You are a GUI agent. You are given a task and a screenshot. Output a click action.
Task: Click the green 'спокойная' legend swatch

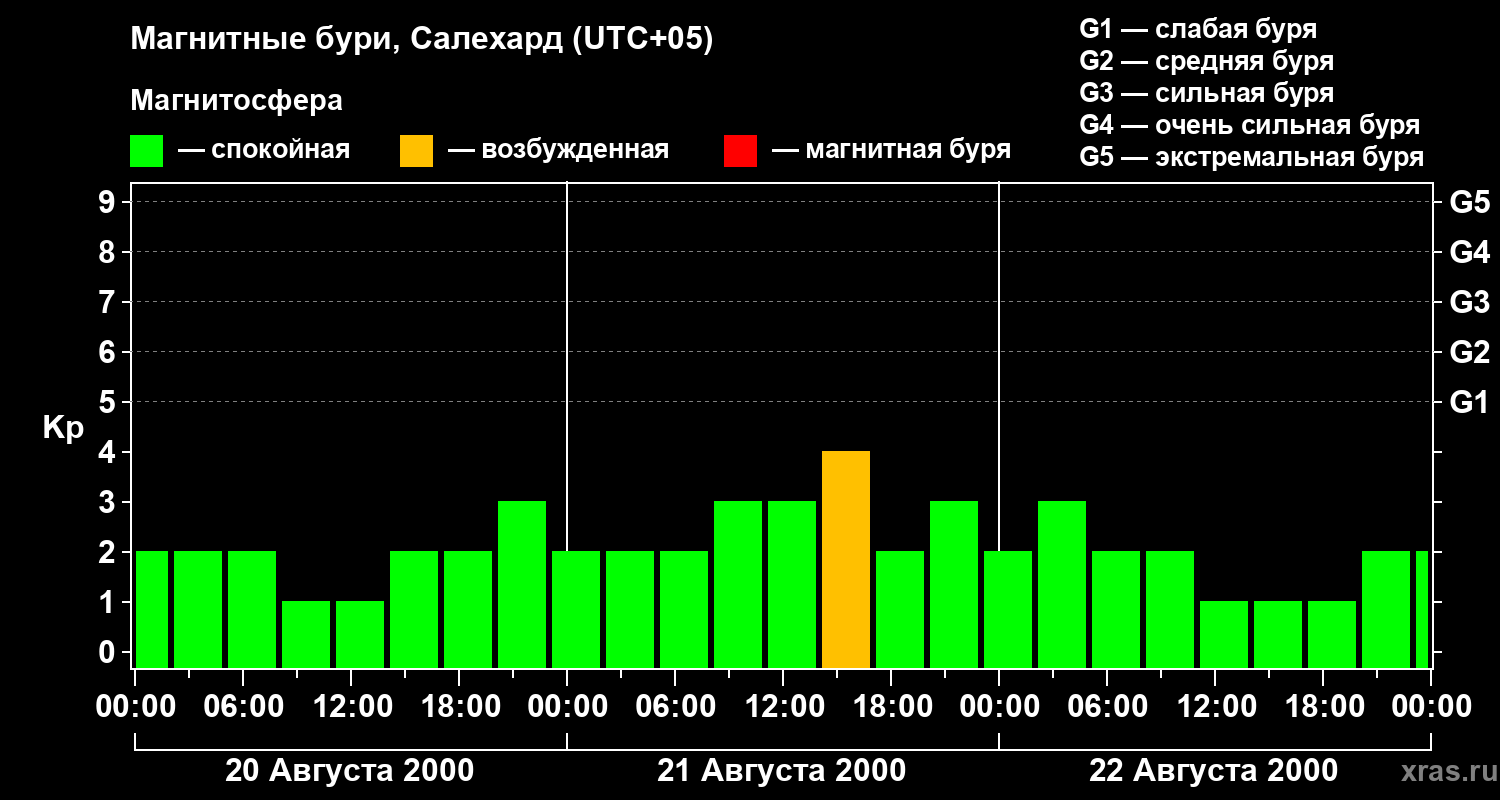point(146,151)
